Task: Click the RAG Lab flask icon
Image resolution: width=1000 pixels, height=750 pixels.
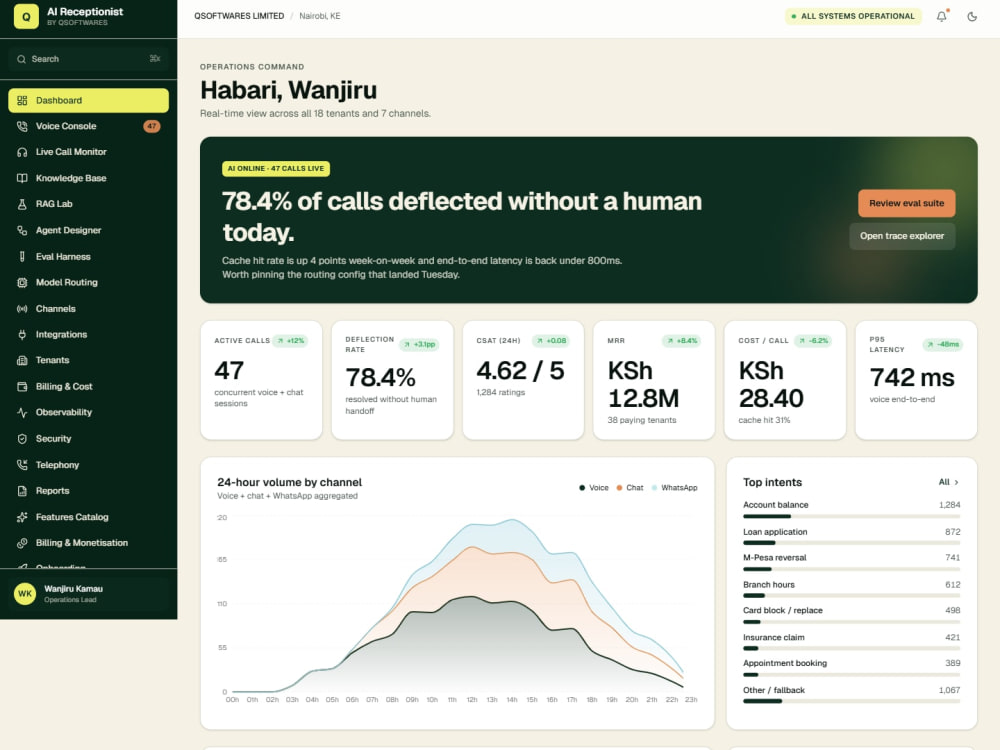Action: [x=22, y=204]
